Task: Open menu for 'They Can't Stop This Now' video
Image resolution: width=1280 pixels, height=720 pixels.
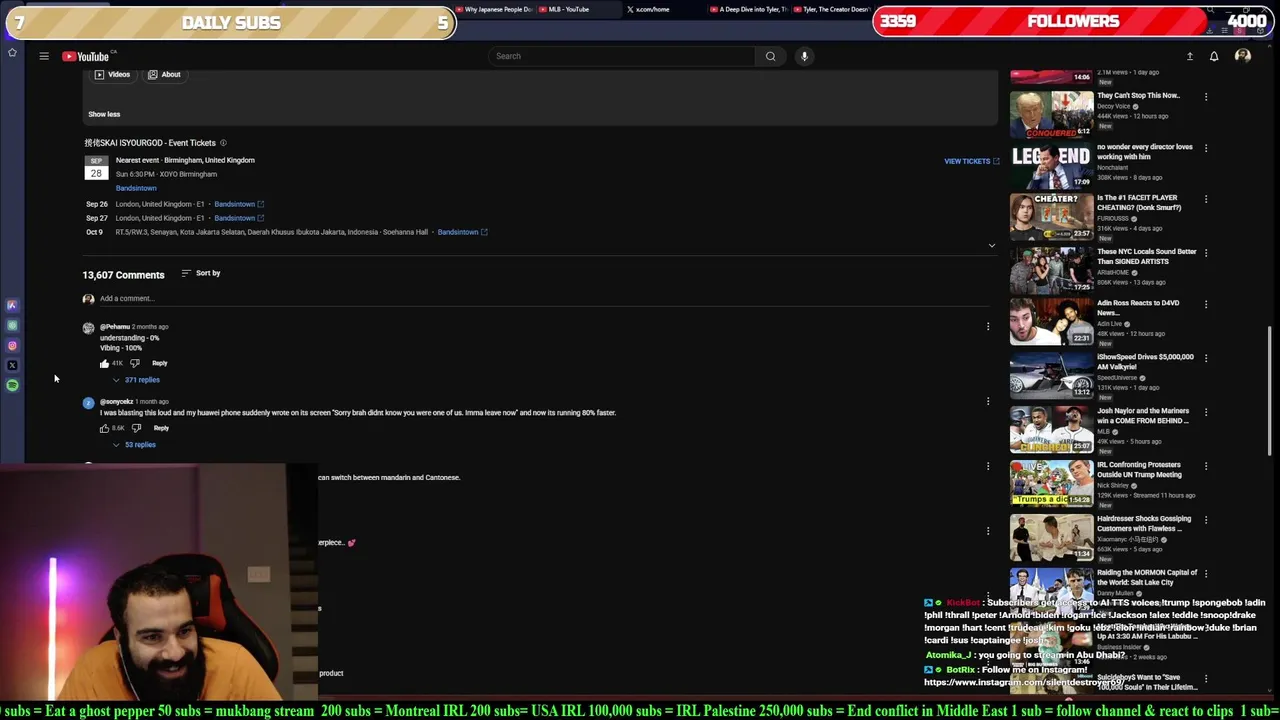Action: (1206, 97)
